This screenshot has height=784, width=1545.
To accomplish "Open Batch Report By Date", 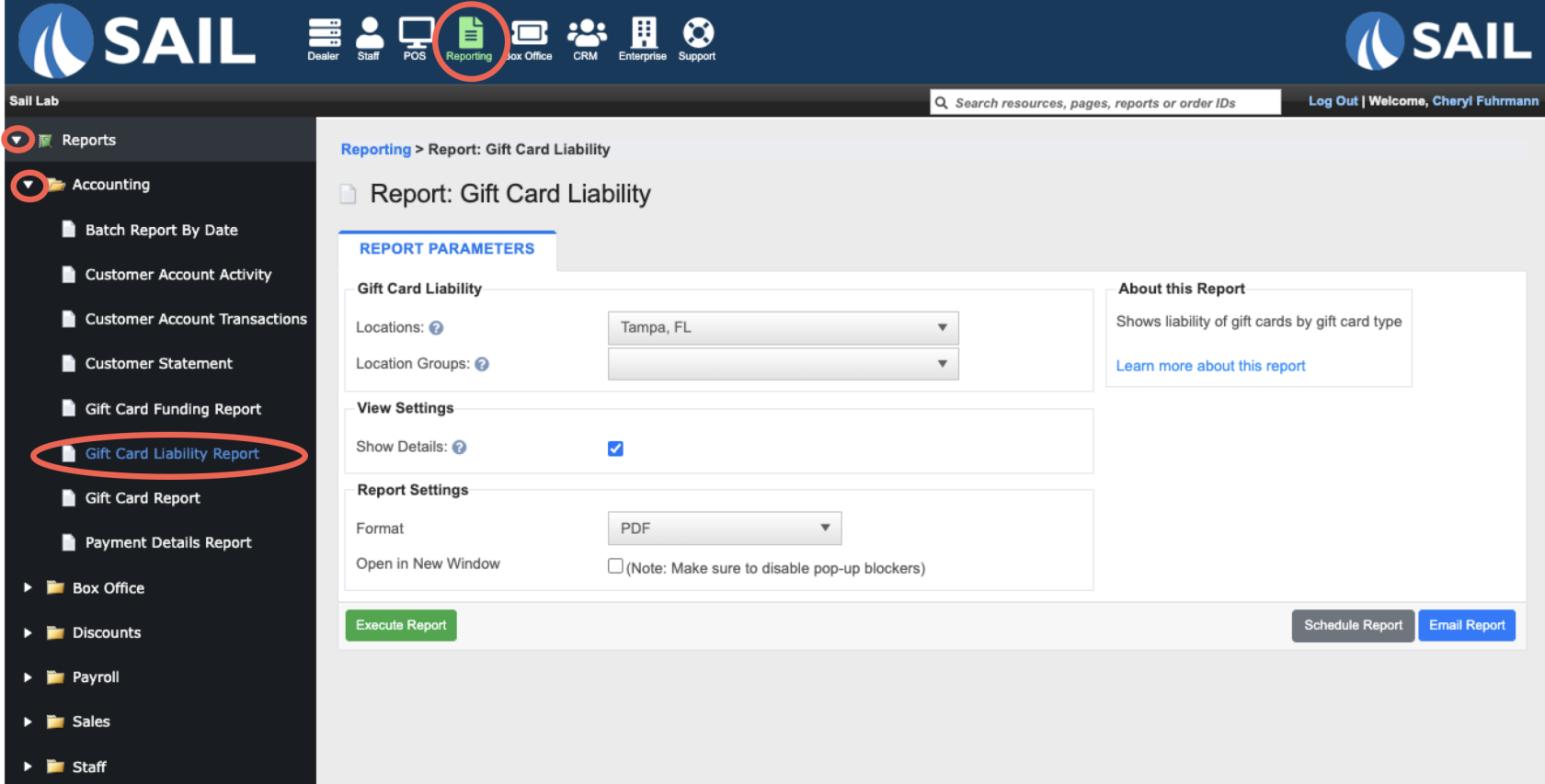I will point(162,230).
